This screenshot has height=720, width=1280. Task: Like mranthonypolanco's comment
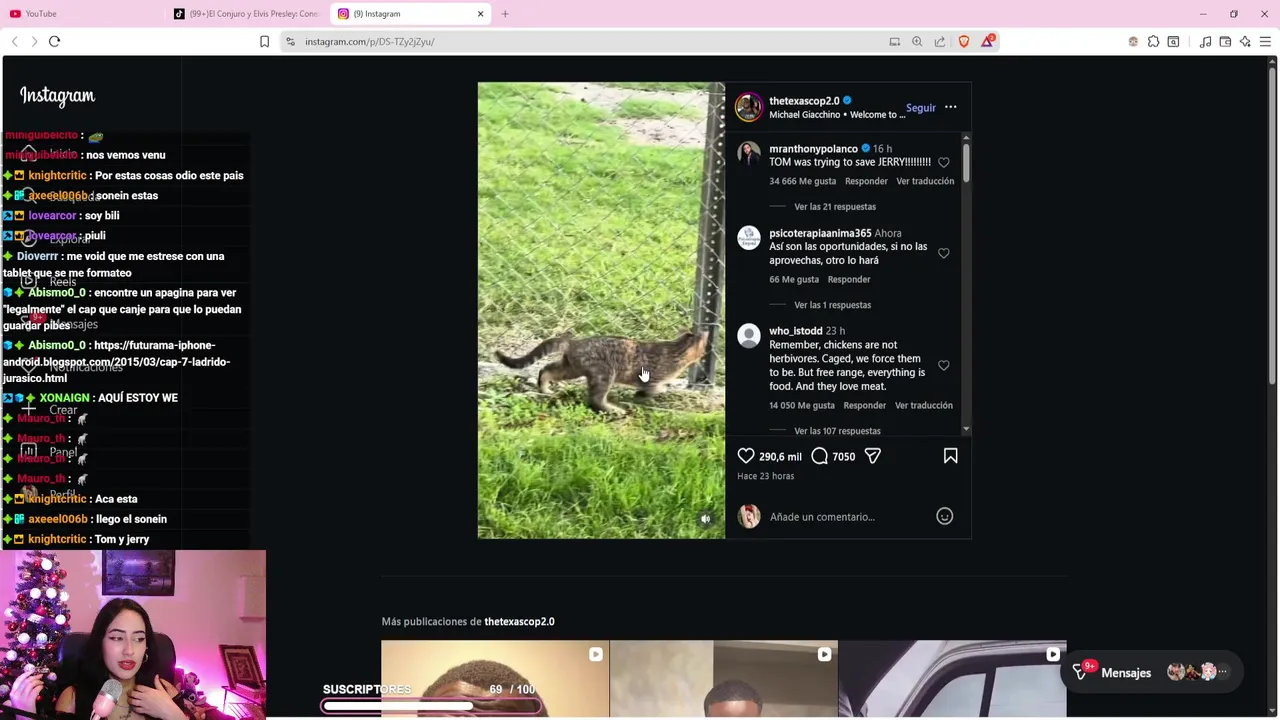pyautogui.click(x=944, y=162)
